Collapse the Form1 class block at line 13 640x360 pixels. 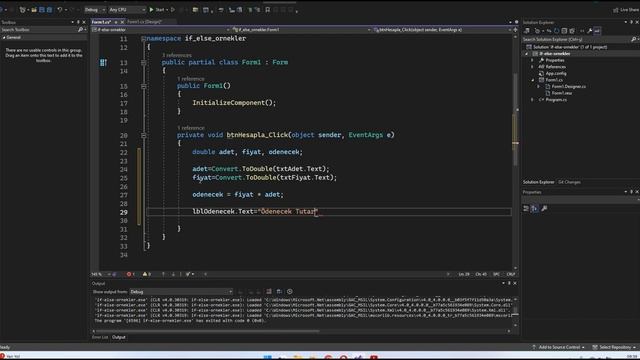tap(143, 62)
